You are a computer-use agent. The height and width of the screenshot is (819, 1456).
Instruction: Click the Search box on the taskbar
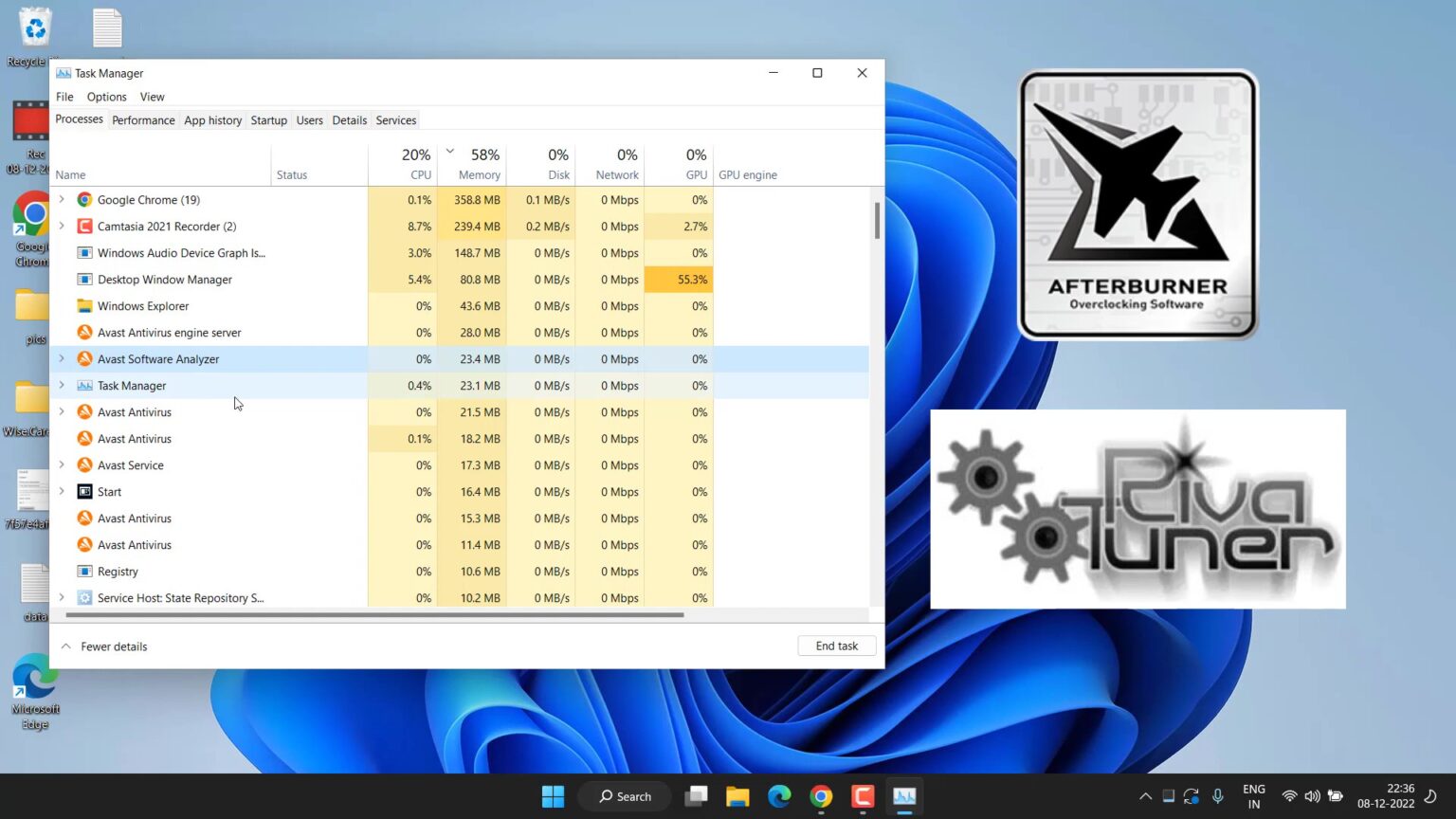(x=624, y=796)
